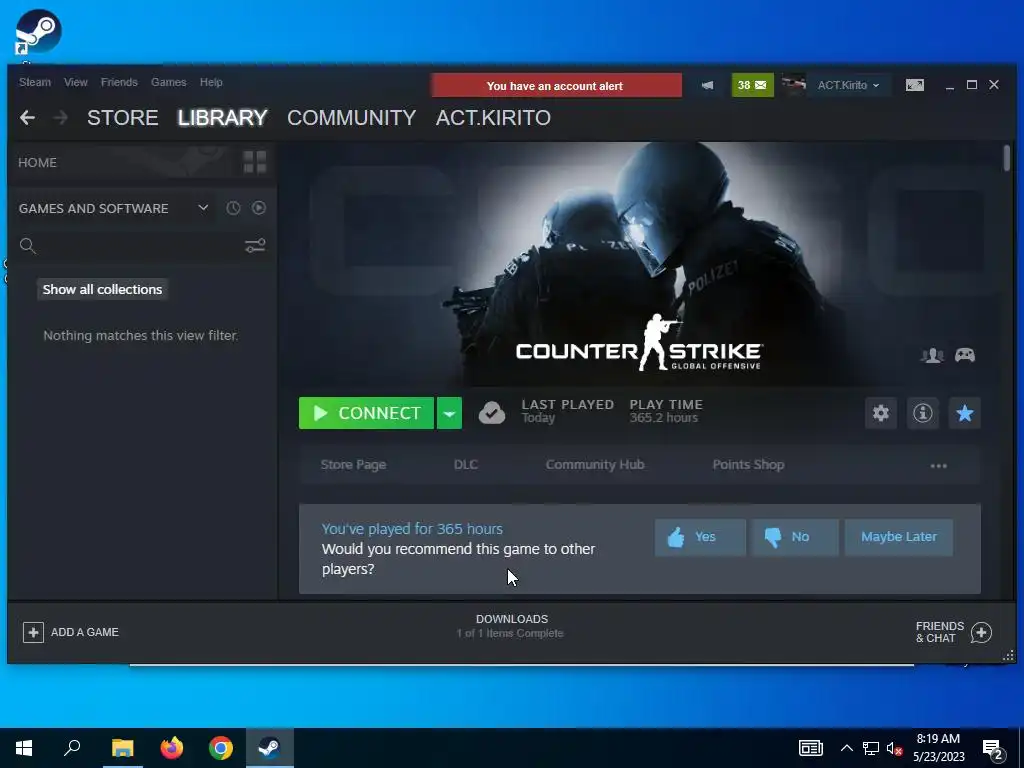Toggle ready-to-play filter icon

pyautogui.click(x=259, y=208)
